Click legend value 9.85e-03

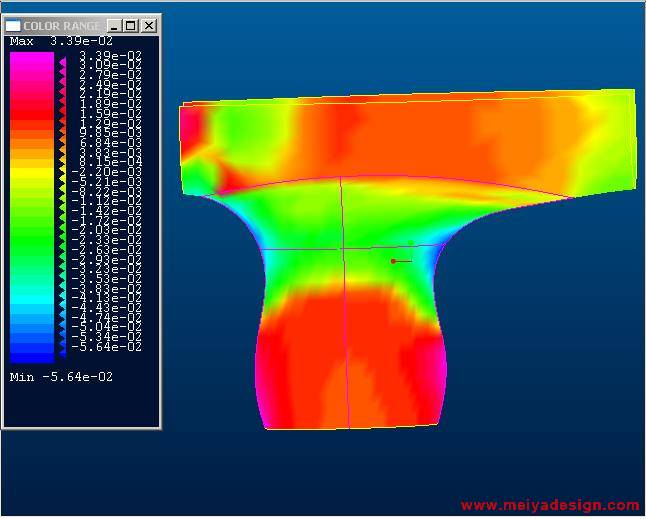(110, 133)
